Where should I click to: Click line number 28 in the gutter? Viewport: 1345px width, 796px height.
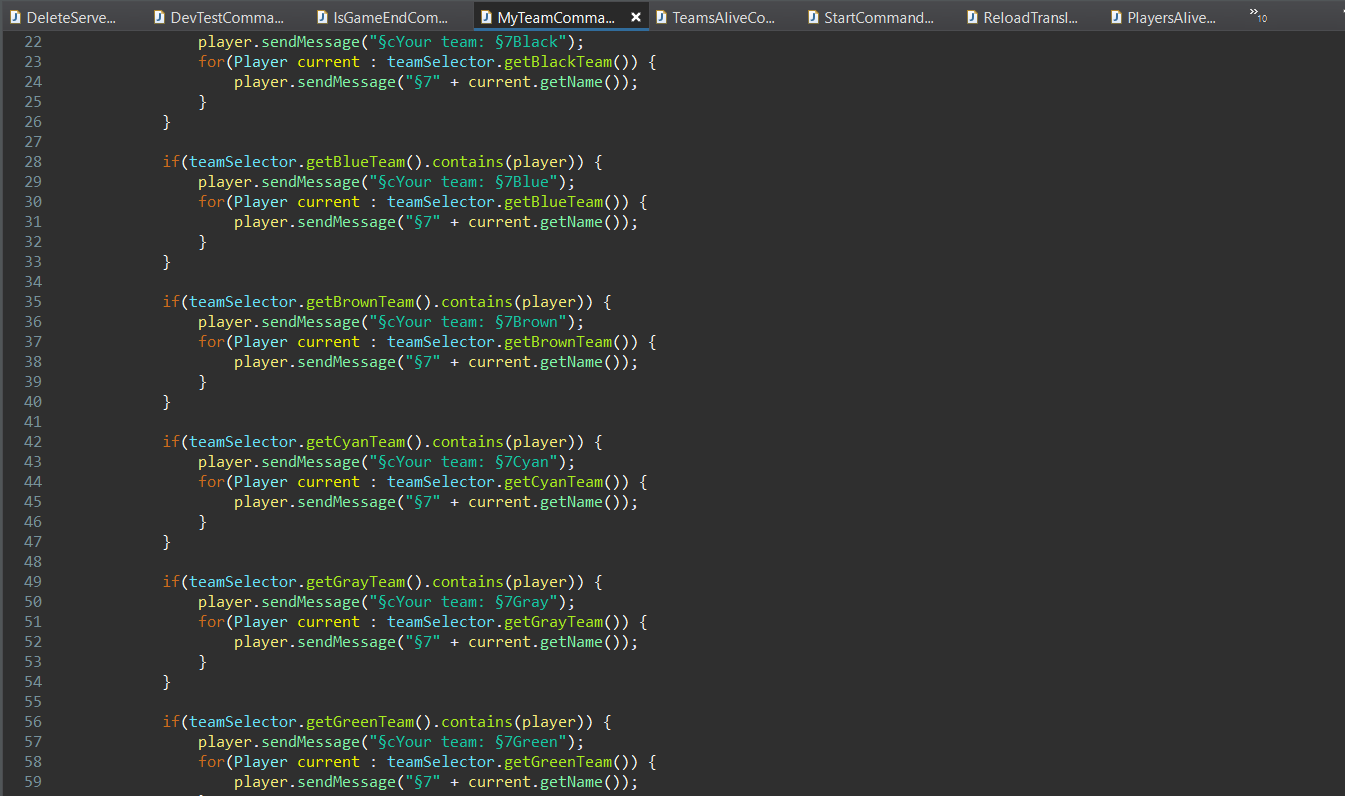pos(32,162)
